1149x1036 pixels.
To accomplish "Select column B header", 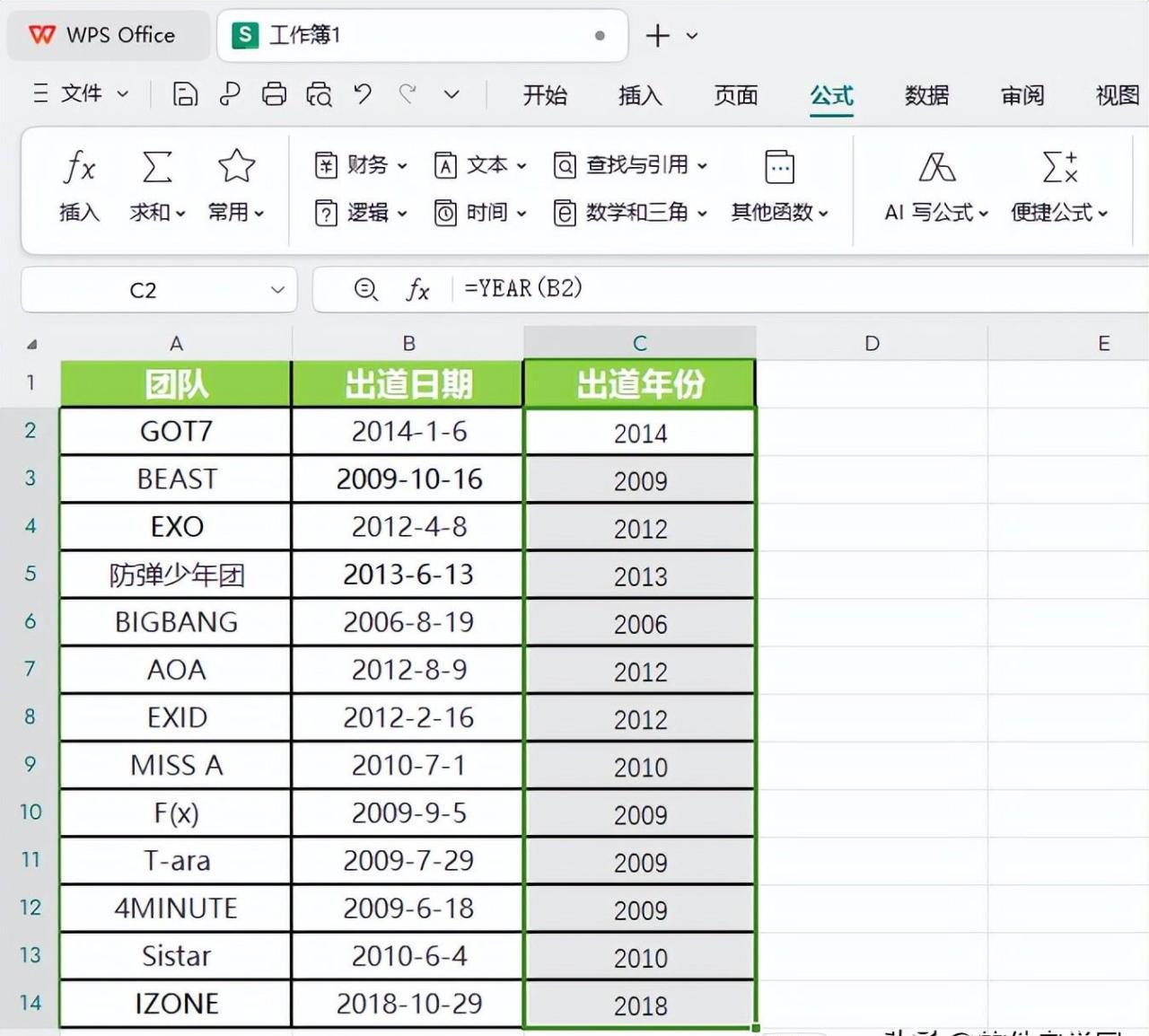I will point(408,344).
